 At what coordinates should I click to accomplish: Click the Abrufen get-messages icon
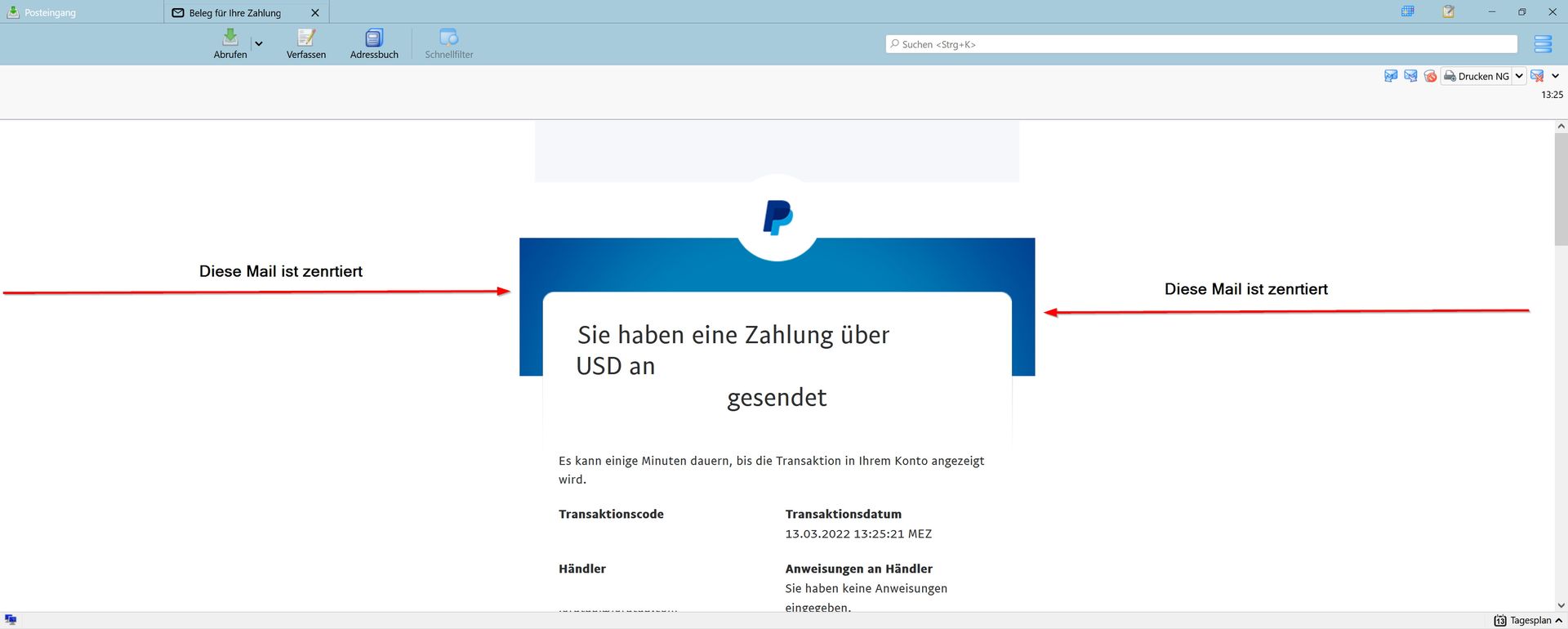[x=230, y=38]
